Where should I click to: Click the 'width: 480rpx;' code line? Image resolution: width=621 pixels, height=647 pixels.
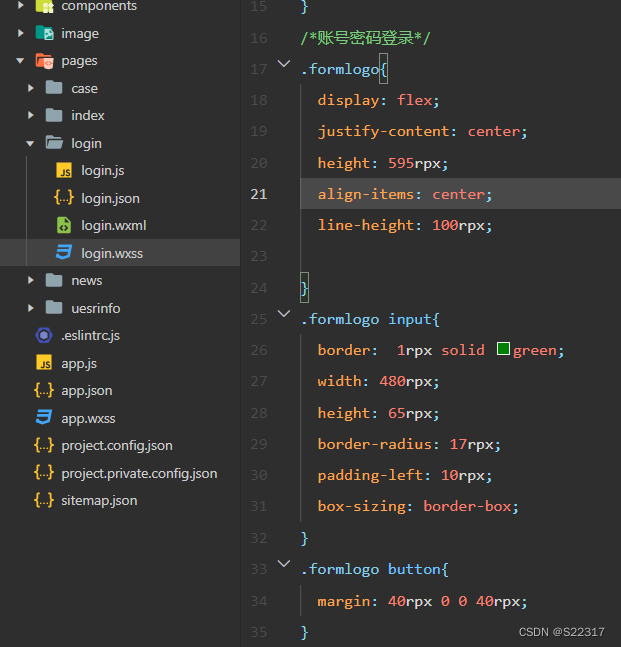[x=378, y=381]
